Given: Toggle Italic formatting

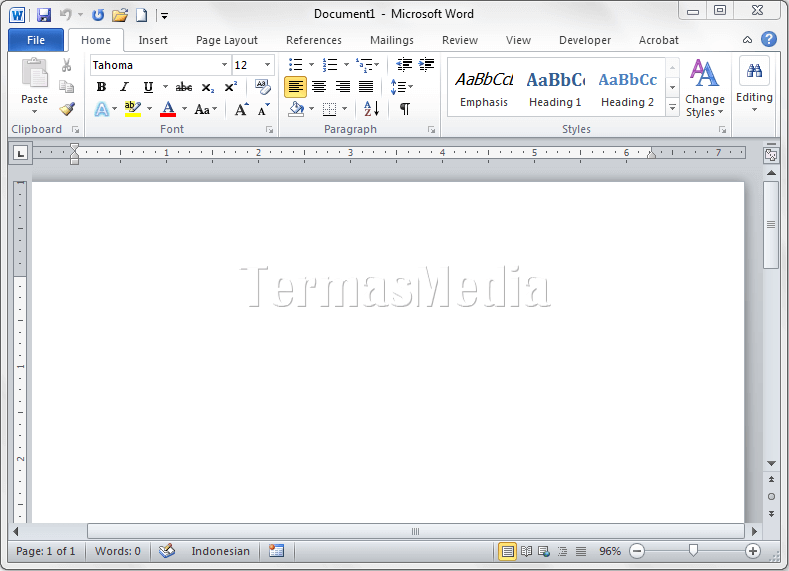Looking at the screenshot, I should coord(124,87).
